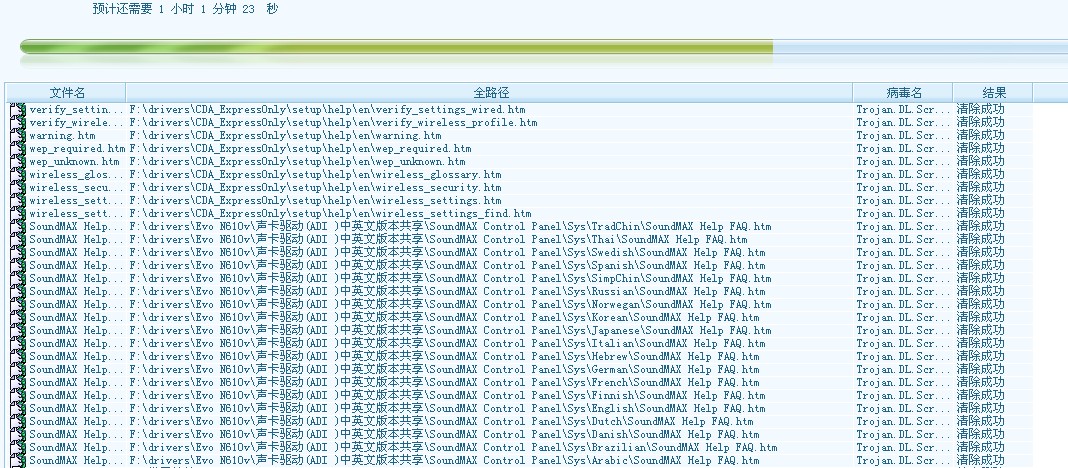This screenshot has height=468, width=1068.
Task: Click file icon of Finnish SoundMAX row
Action: click(18, 395)
